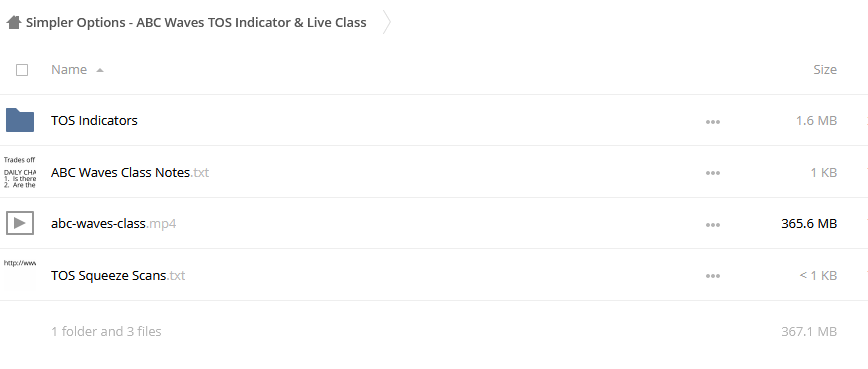Click the home icon in breadcrumb
Viewport: 868px width, 369px height.
click(13, 23)
